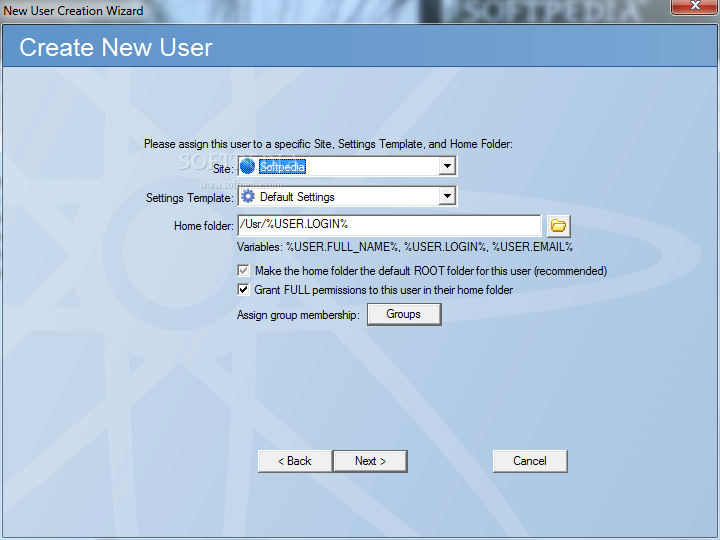
Task: Click the globe icon in Site combo box
Action: pyautogui.click(x=248, y=166)
